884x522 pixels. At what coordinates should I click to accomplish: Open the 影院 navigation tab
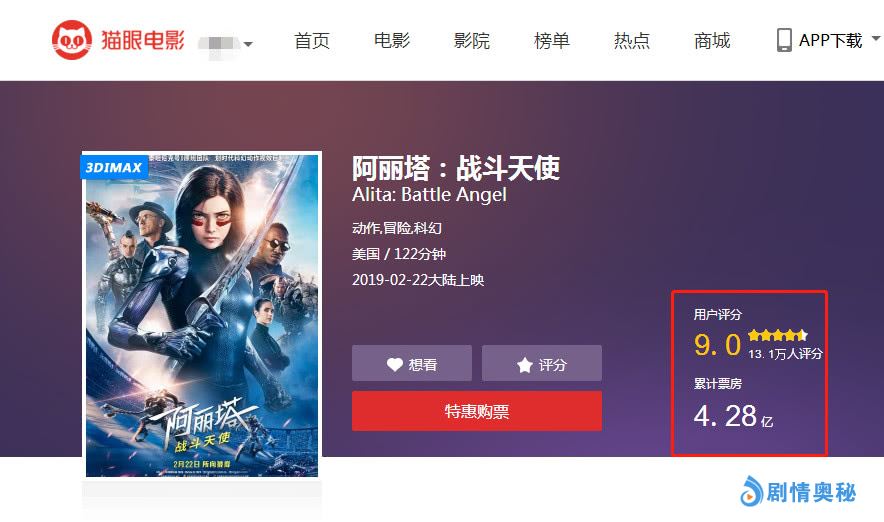click(471, 41)
